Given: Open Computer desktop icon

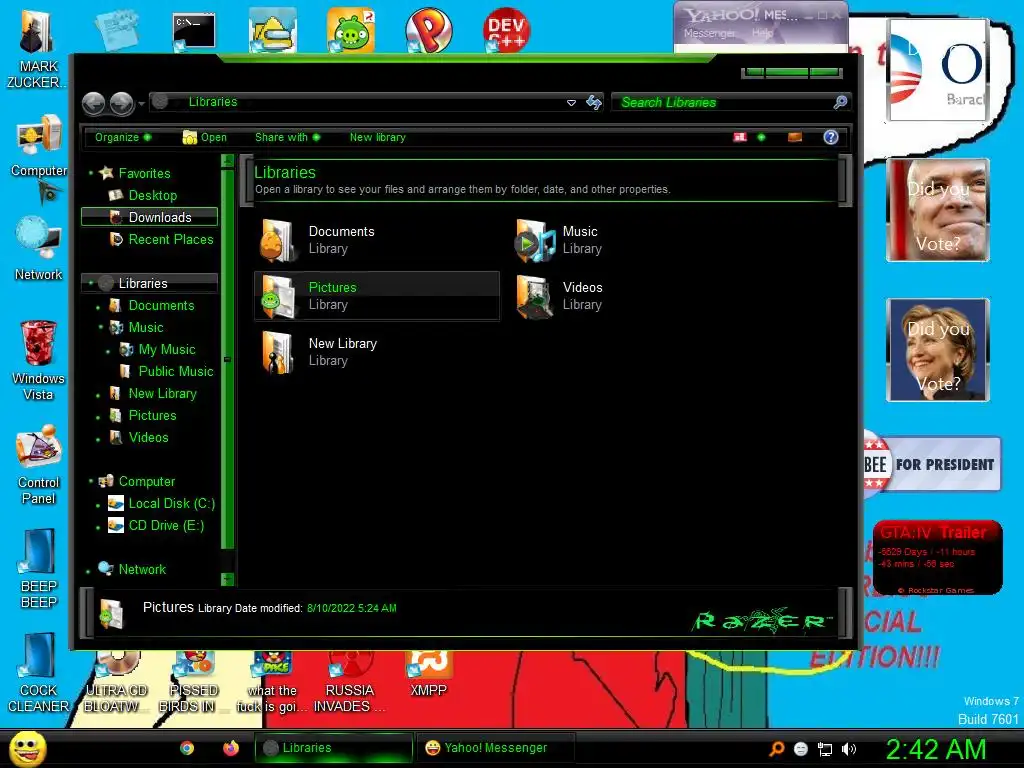Looking at the screenshot, I should (x=39, y=147).
